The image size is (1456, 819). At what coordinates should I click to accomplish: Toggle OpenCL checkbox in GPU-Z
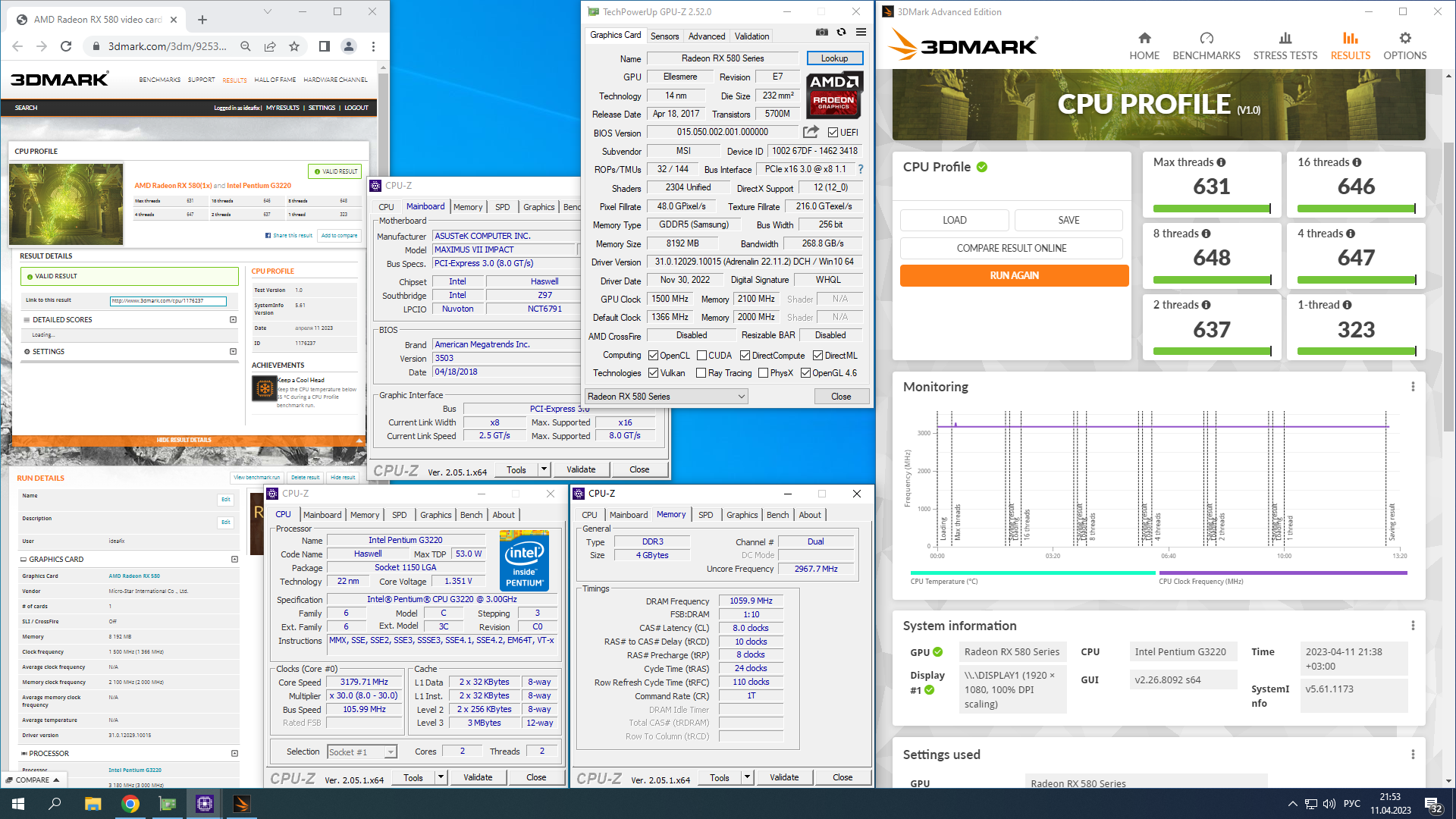[x=653, y=356]
